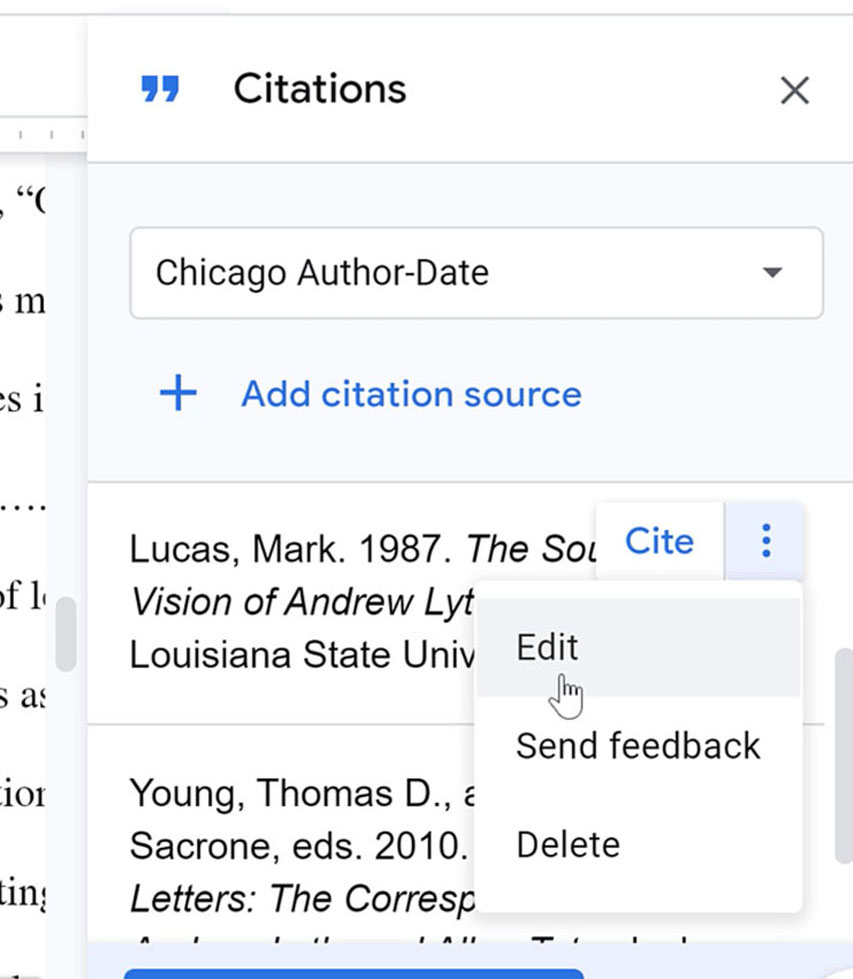Viewport: 853px width, 979px height.
Task: Click the blue quotation marks Citations icon
Action: (x=161, y=88)
